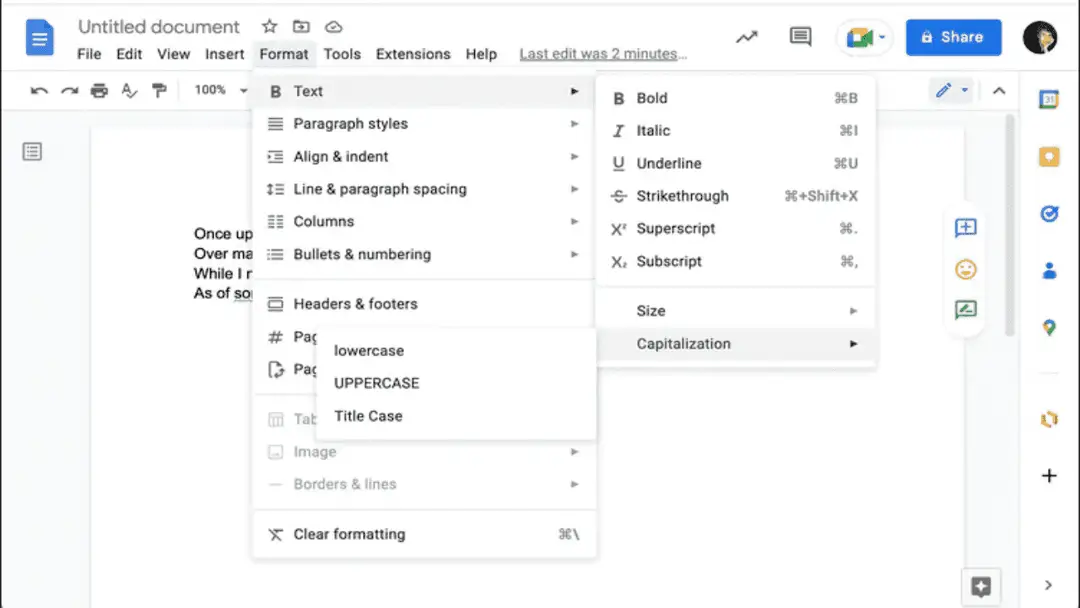Choose UPPERCASE capitalization

456,384
